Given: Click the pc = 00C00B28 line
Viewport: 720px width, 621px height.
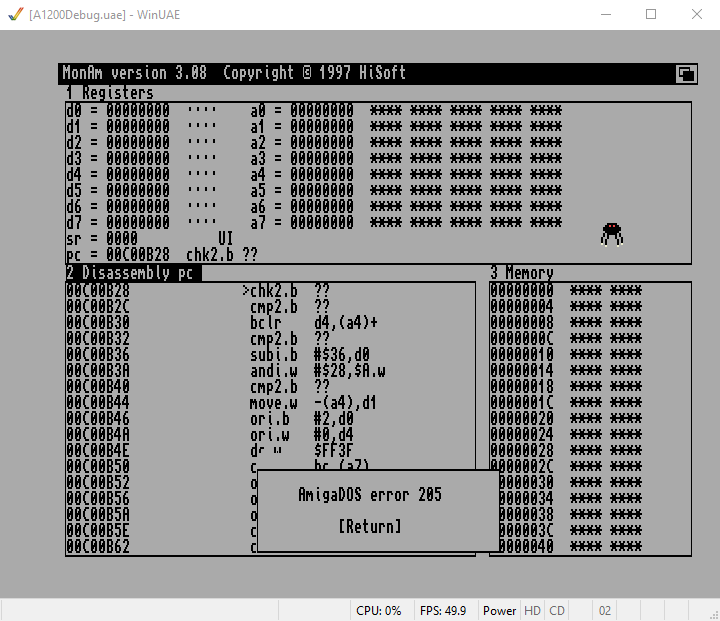Looking at the screenshot, I should [x=162, y=254].
